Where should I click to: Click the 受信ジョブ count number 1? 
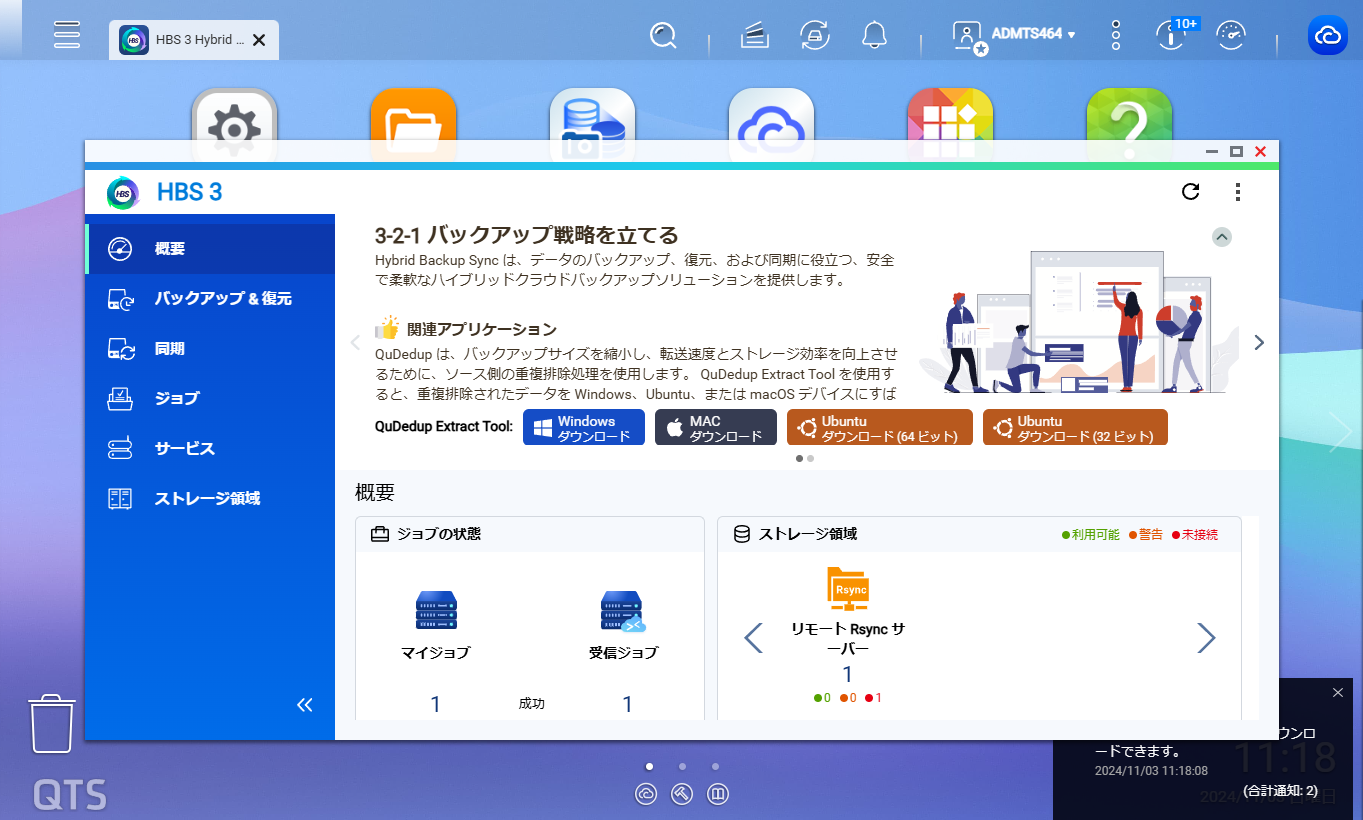pos(627,705)
